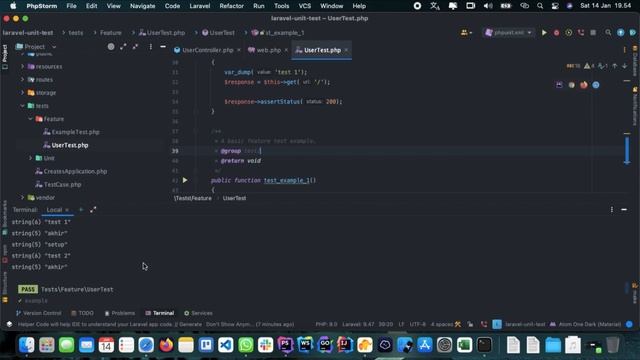Click the PHP: 8.0 language level widget

(326, 324)
